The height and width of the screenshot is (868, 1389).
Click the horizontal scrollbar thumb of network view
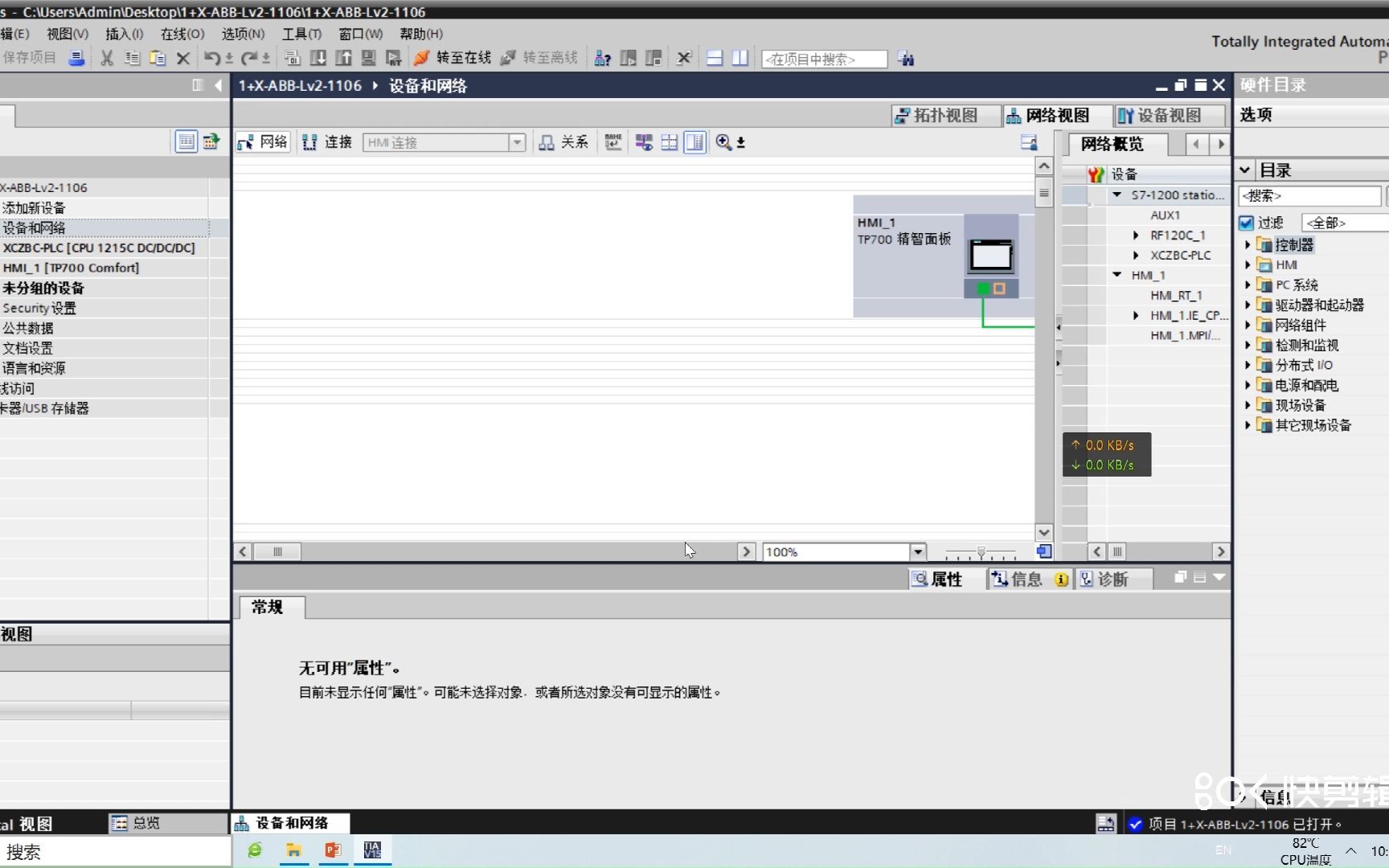[x=277, y=551]
